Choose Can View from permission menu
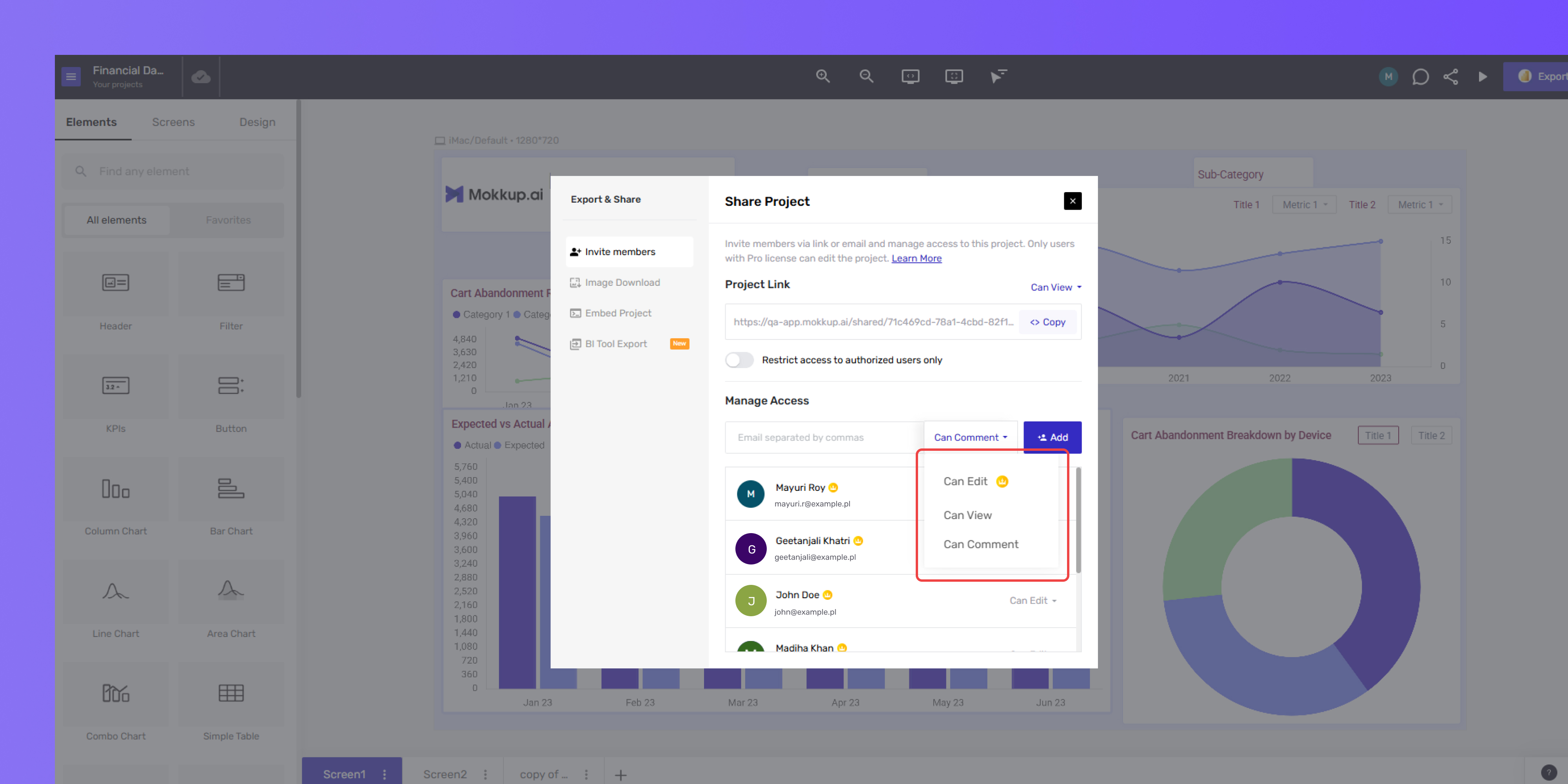The width and height of the screenshot is (1568, 784). coord(967,515)
